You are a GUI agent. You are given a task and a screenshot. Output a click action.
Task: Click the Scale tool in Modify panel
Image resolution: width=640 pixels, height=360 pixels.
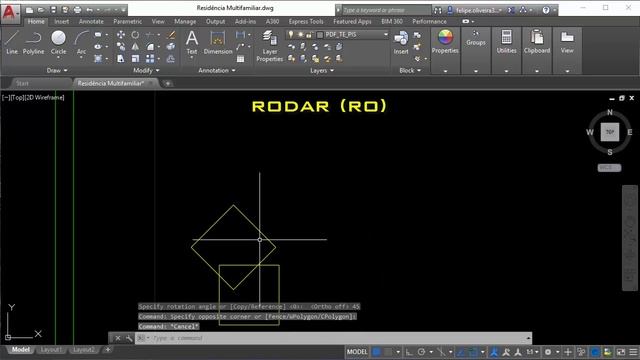click(x=135, y=59)
